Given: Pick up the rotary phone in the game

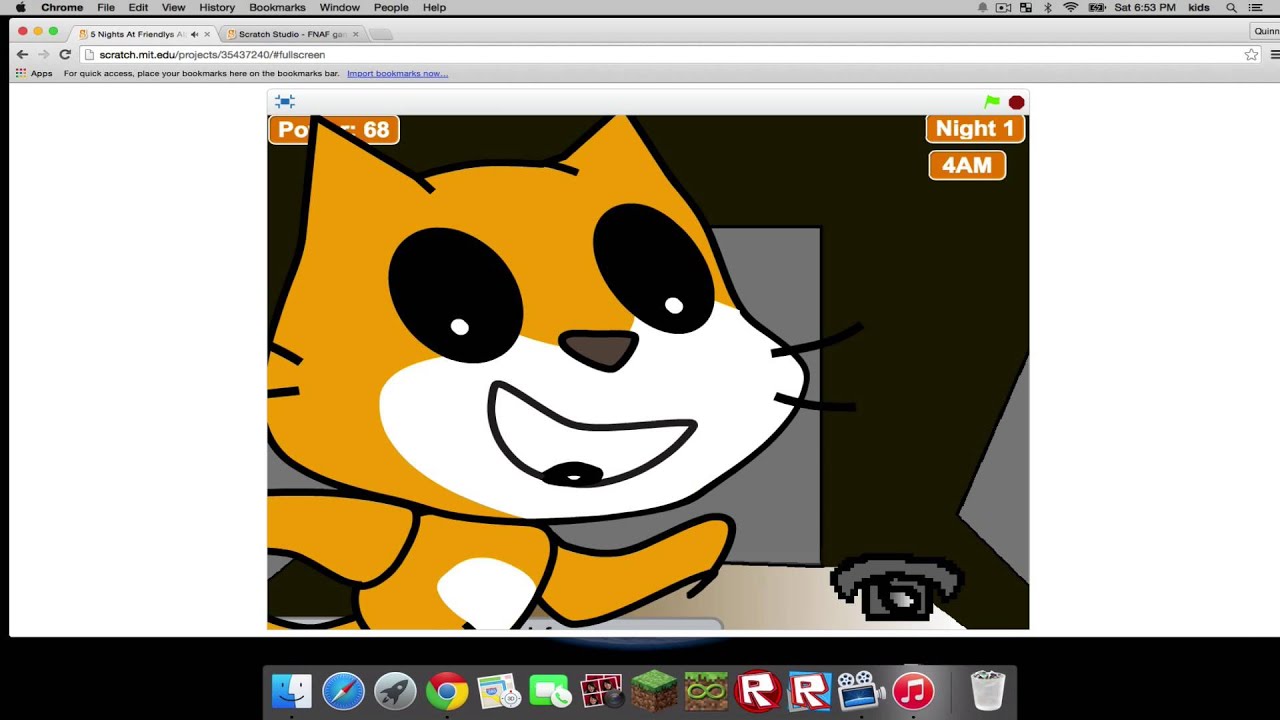Looking at the screenshot, I should [897, 588].
